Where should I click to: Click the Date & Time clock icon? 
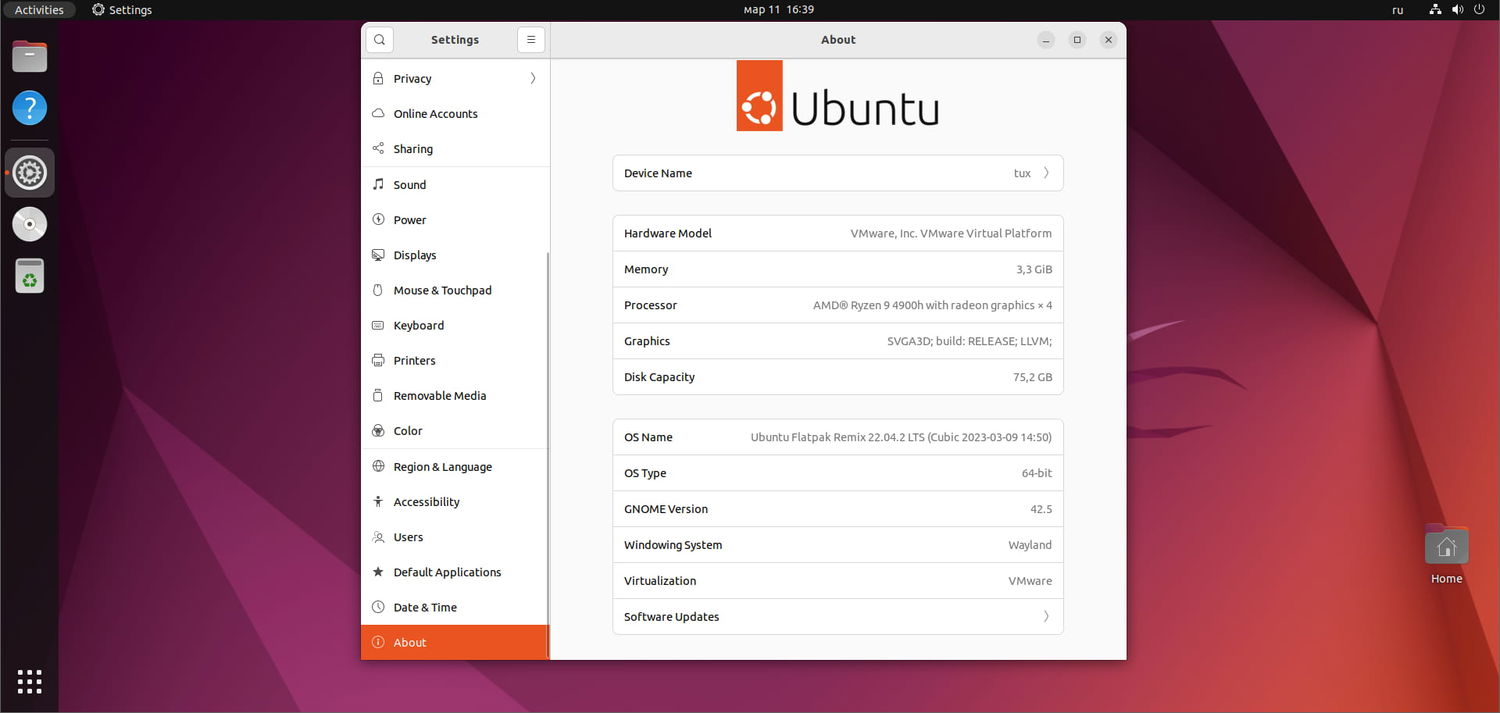point(378,607)
